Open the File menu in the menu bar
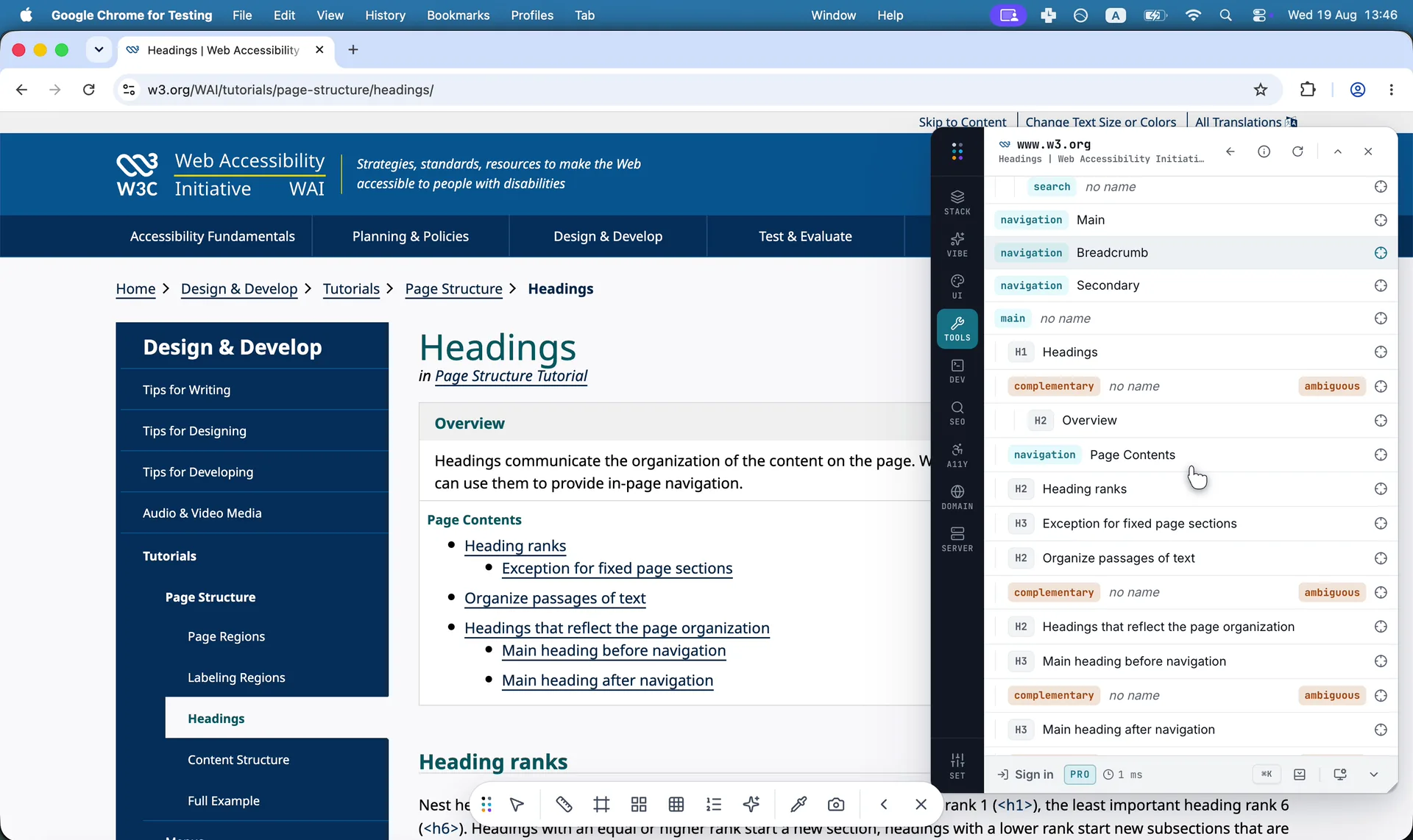The width and height of the screenshot is (1413, 840). [242, 15]
